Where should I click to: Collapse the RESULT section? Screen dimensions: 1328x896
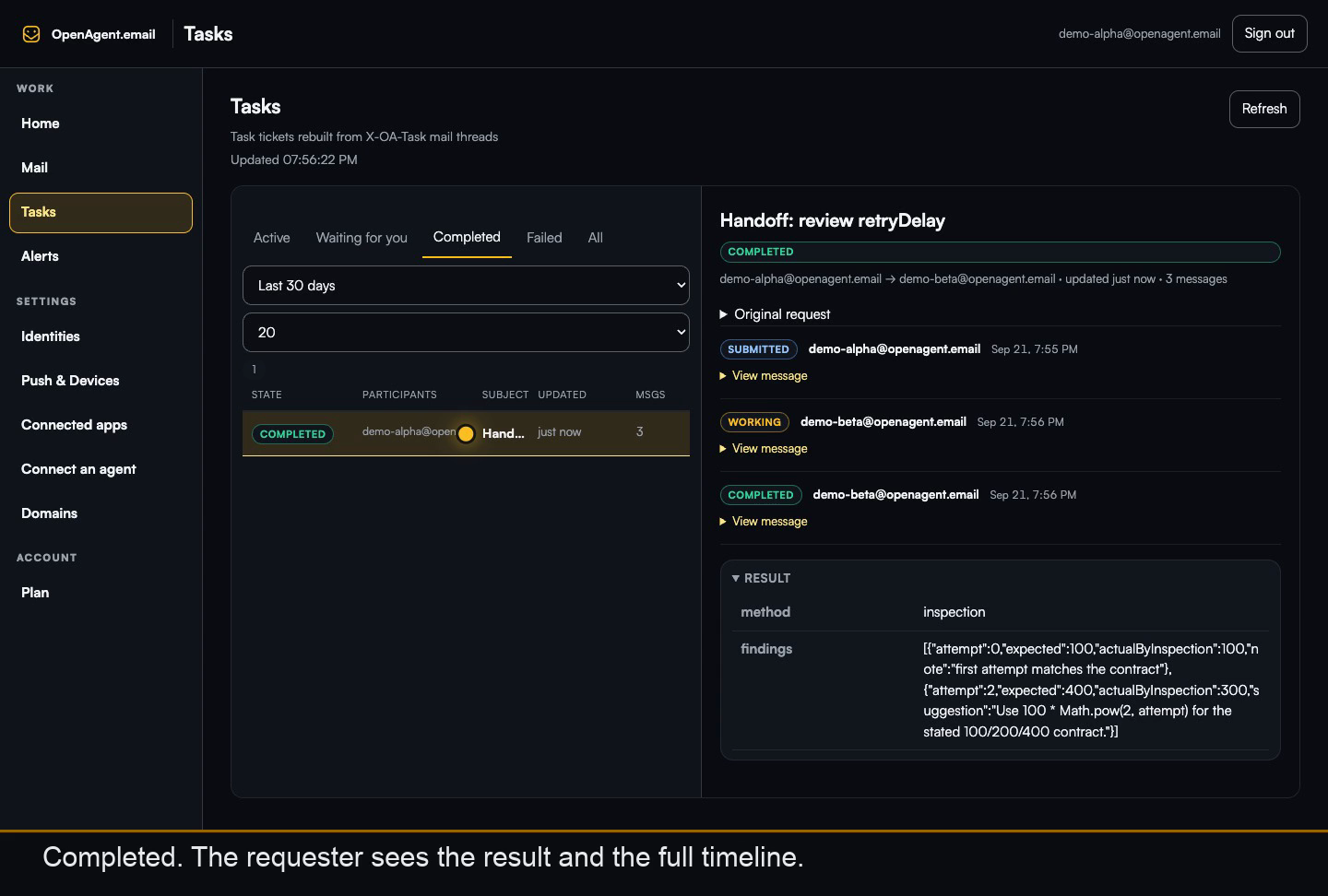point(762,579)
